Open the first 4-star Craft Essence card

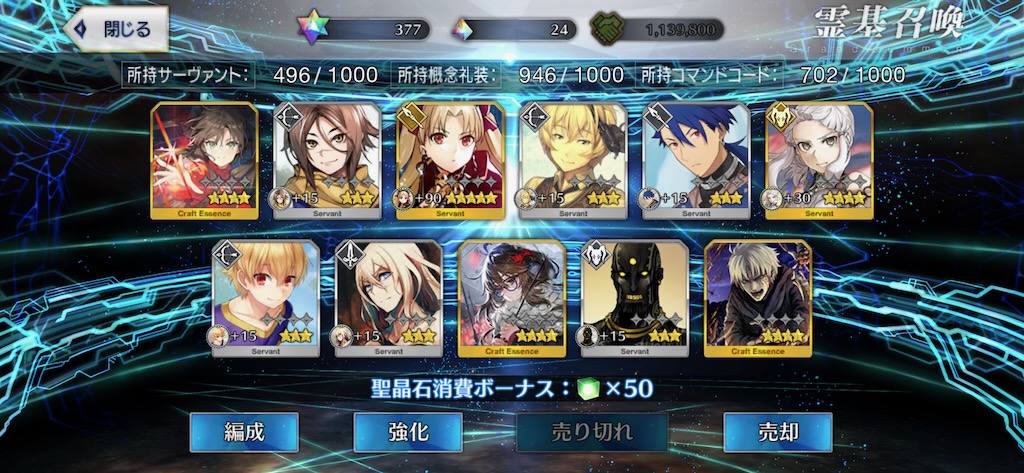tap(204, 160)
